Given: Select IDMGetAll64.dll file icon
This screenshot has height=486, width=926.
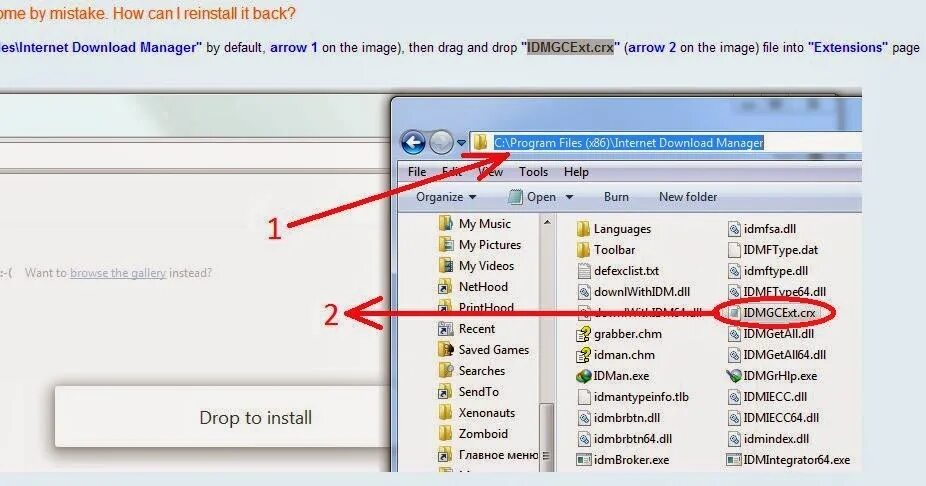Looking at the screenshot, I should [x=734, y=355].
